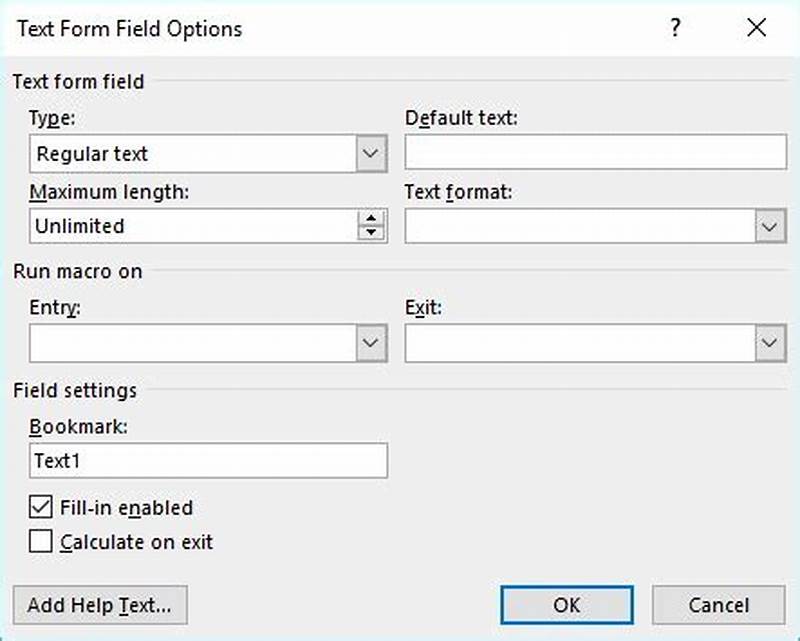Click the Cancel button
Screen dimensions: 800x641
pos(718,605)
